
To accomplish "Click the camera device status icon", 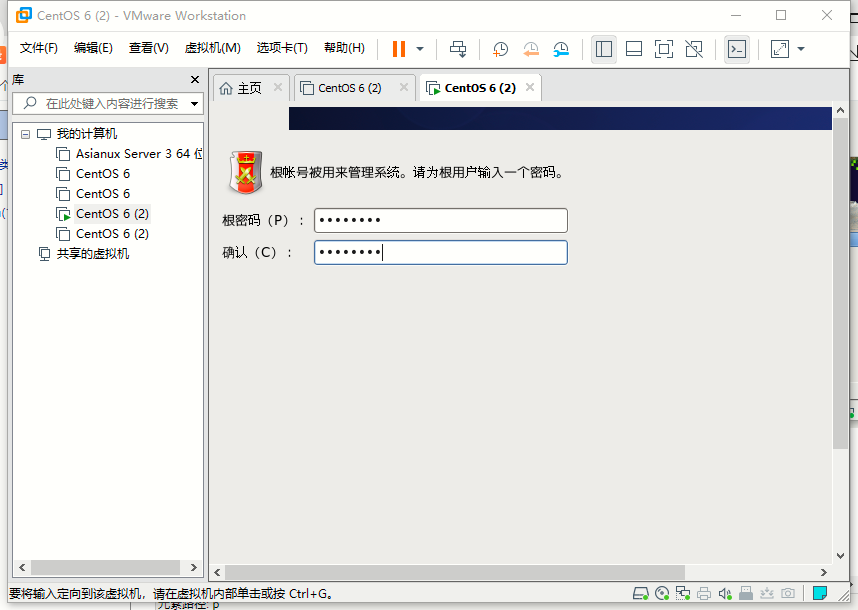I will [x=788, y=593].
